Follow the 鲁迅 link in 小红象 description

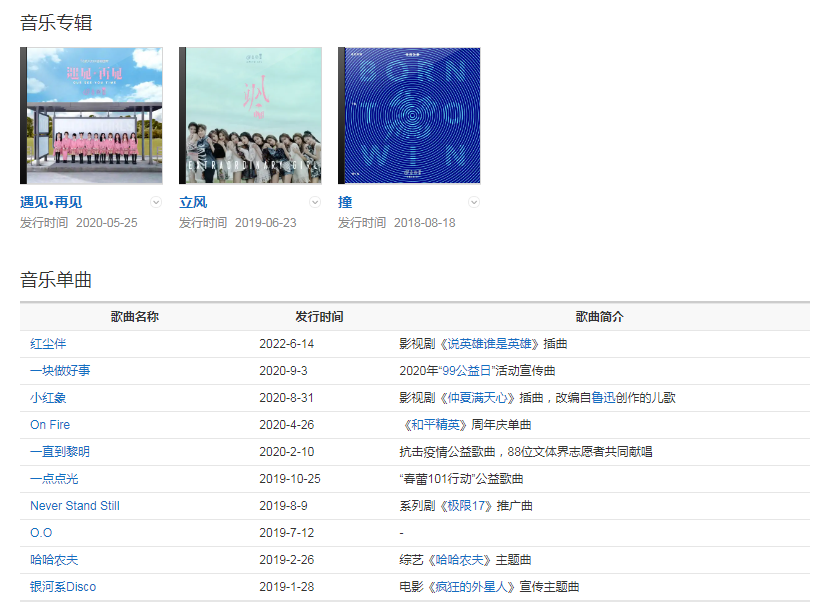[604, 398]
